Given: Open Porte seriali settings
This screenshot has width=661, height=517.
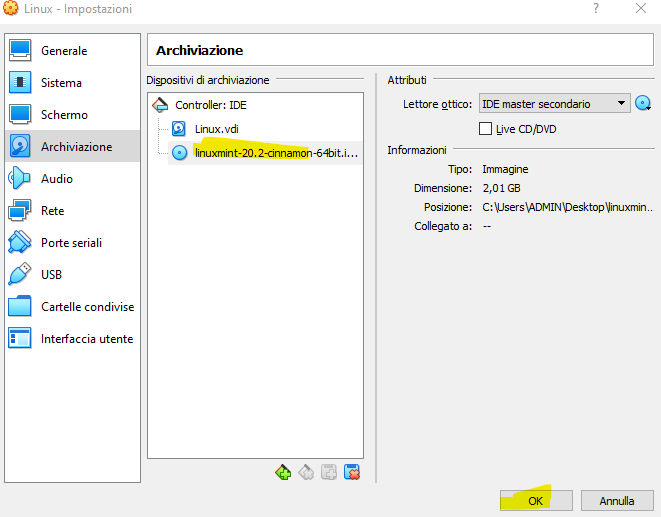Looking at the screenshot, I should coord(72,243).
